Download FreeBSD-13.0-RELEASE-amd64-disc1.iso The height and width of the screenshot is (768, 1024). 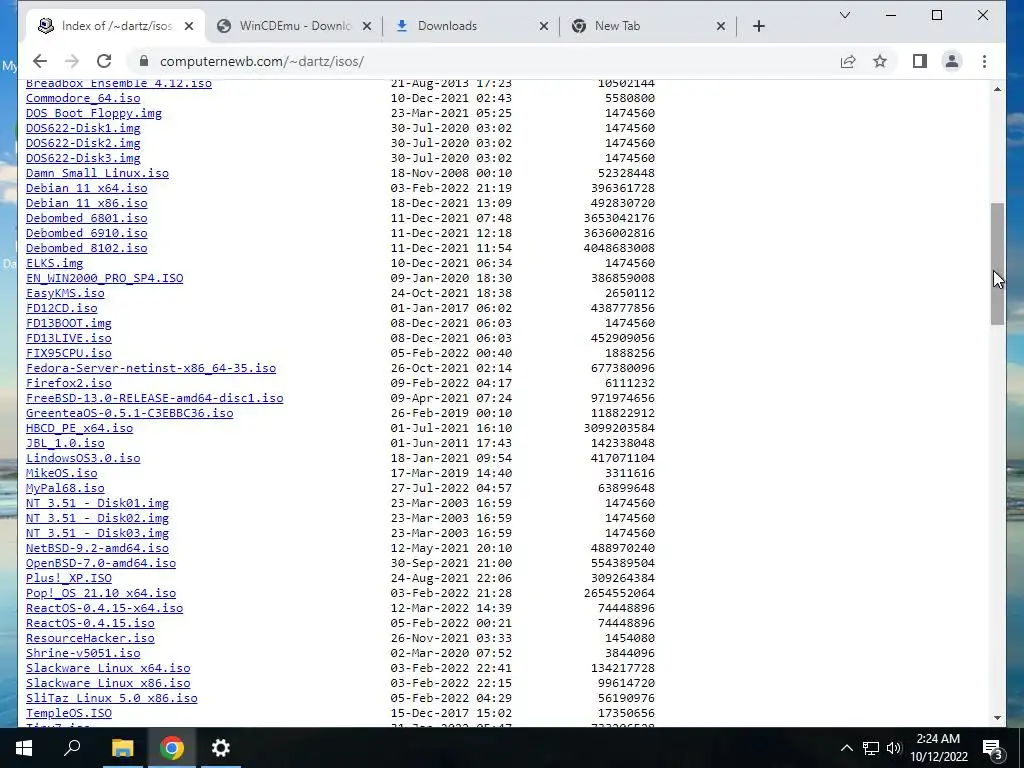[155, 398]
